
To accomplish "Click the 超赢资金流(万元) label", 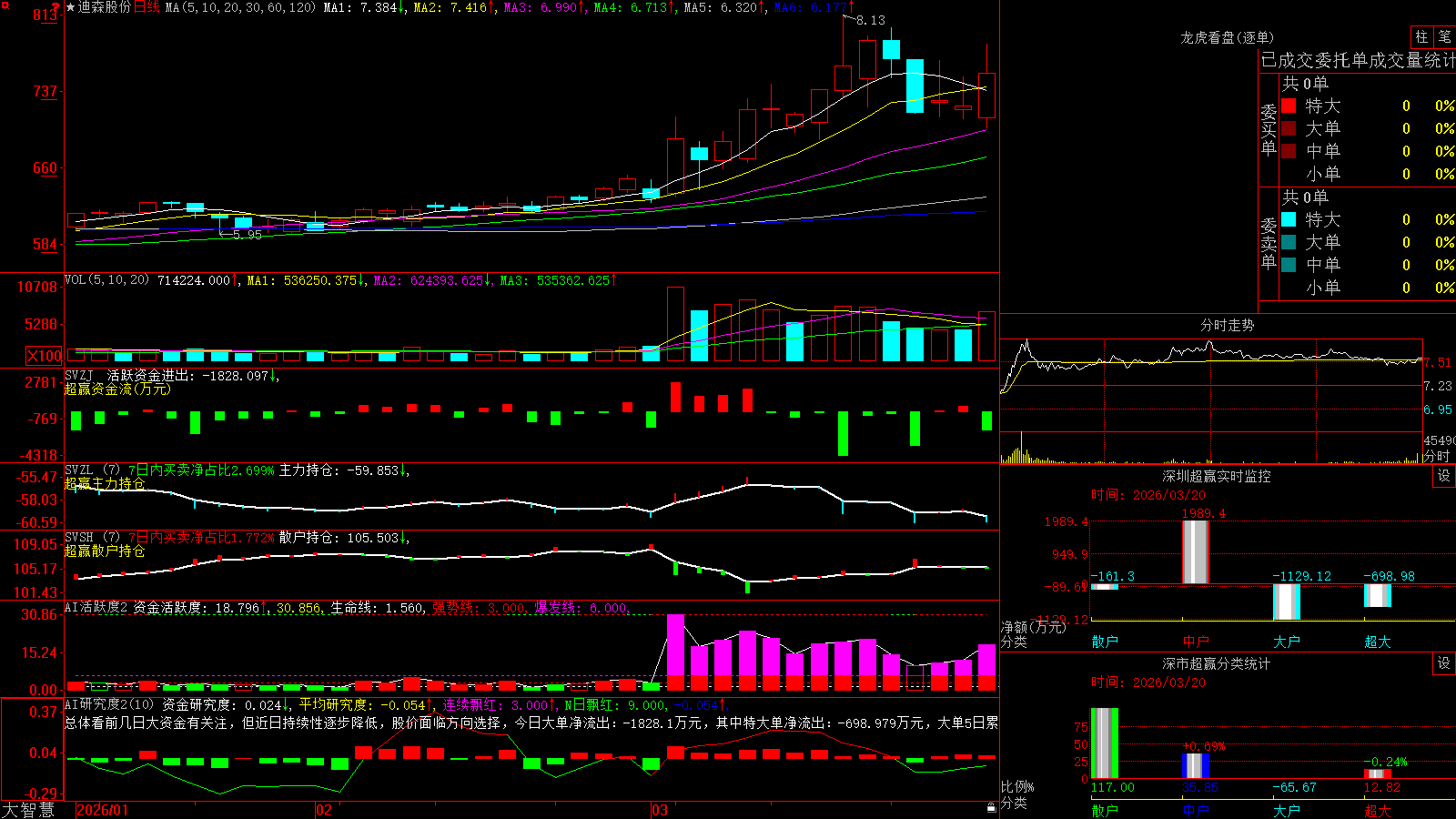I will pos(117,389).
